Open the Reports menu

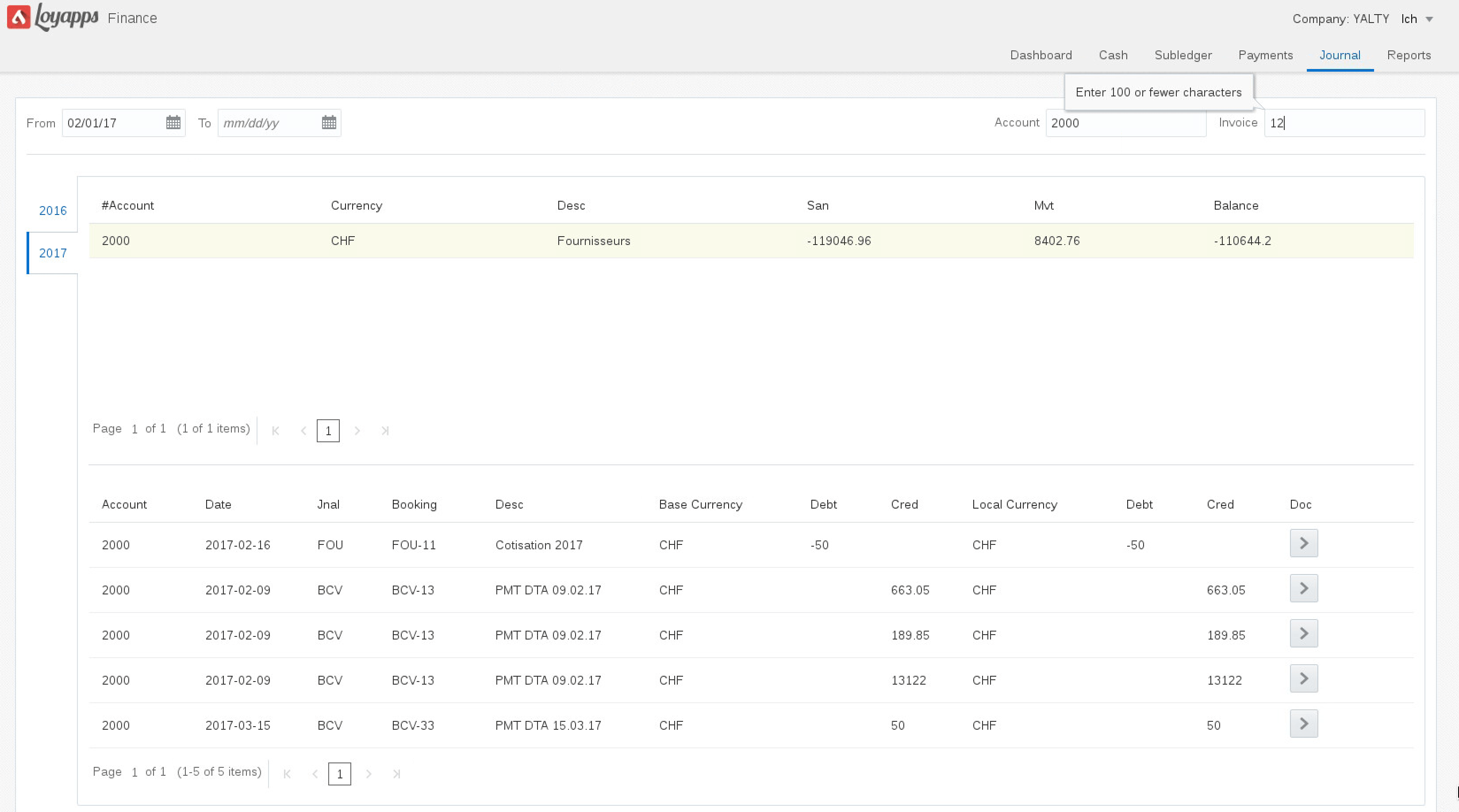tap(1409, 55)
